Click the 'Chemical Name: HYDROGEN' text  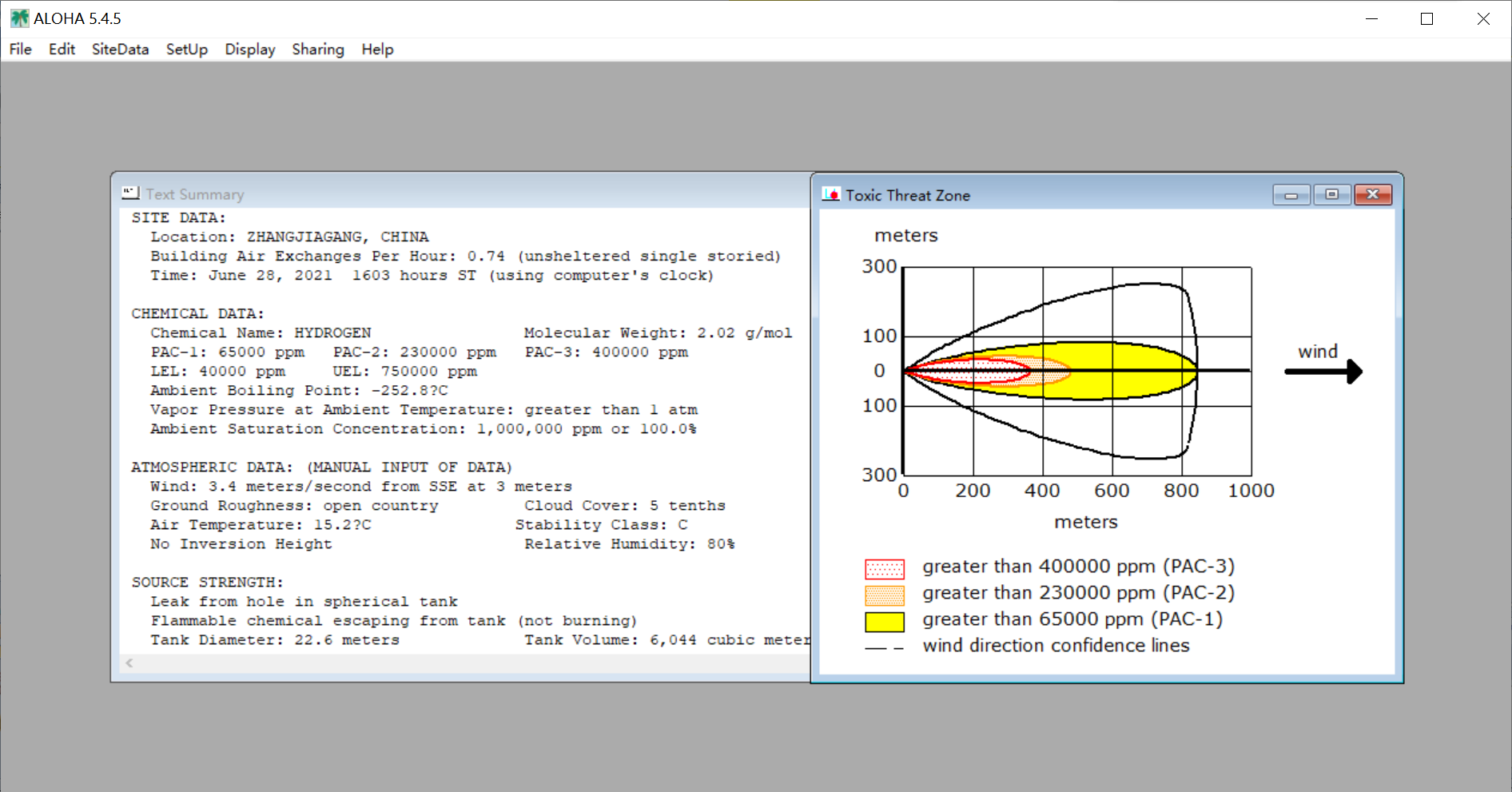point(261,333)
